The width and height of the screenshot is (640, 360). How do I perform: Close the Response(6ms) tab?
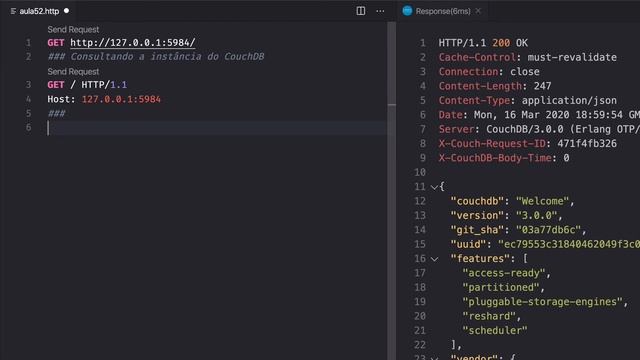pyautogui.click(x=478, y=11)
